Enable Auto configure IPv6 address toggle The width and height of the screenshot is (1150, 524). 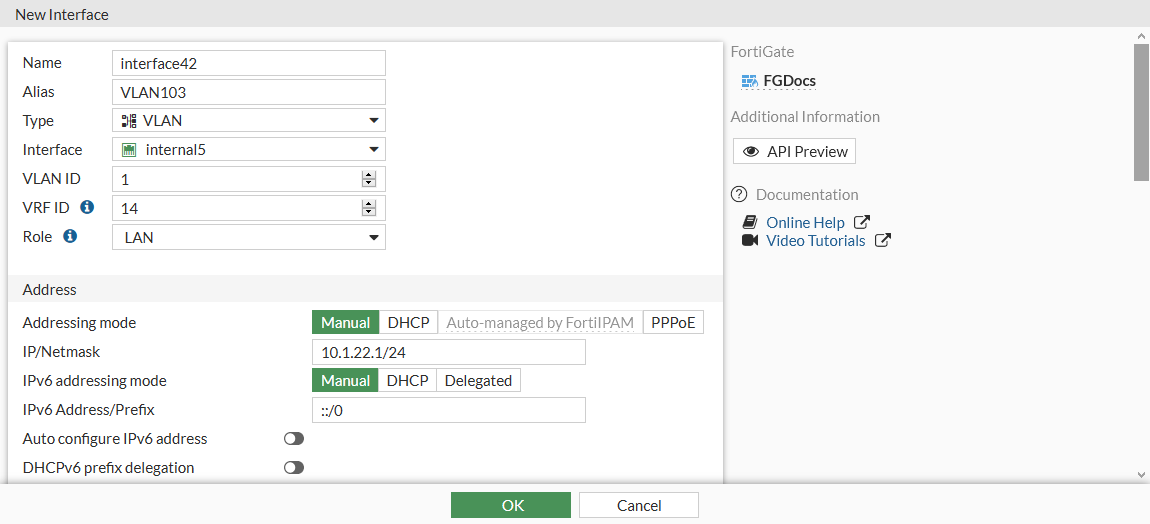(x=293, y=438)
